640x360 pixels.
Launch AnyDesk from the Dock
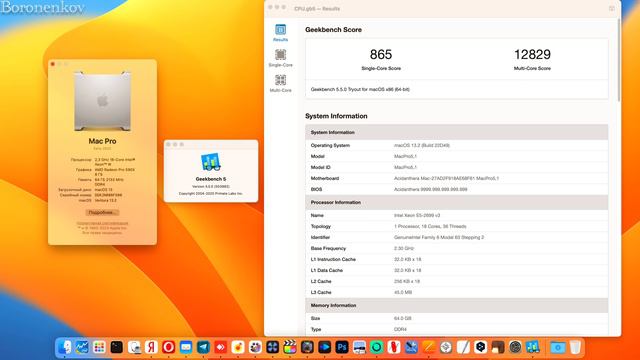coord(220,347)
